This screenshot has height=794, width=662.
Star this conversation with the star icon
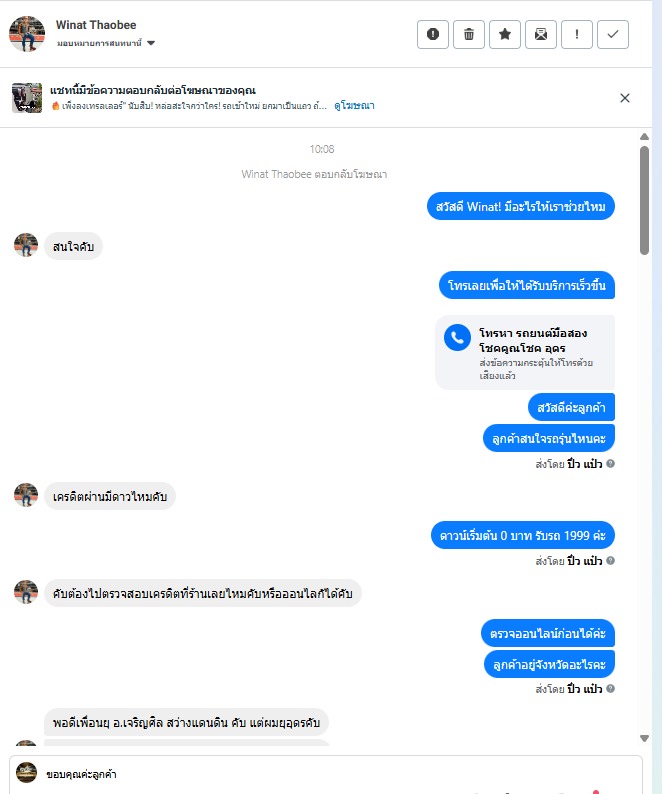click(x=504, y=34)
